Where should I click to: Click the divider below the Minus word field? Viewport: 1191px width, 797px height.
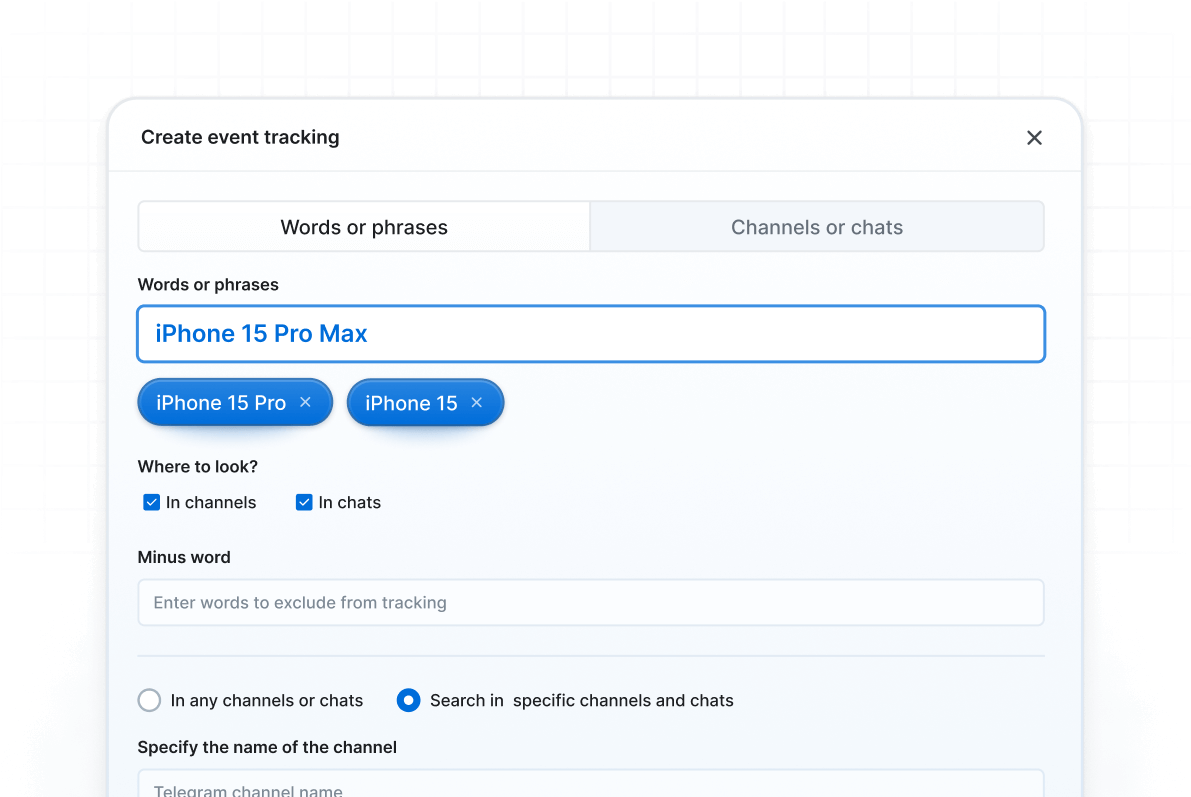coord(590,656)
